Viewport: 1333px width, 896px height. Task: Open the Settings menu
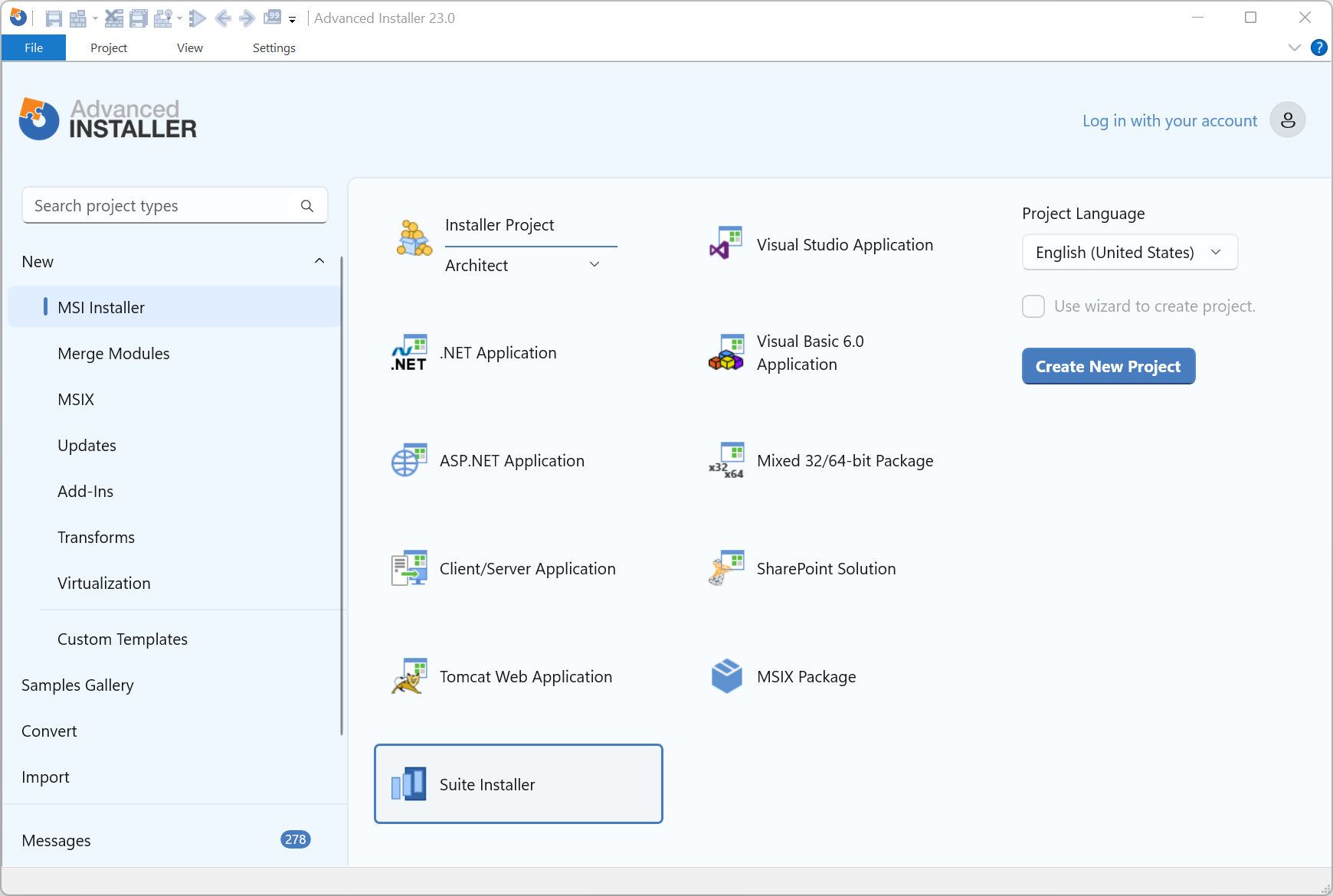274,47
